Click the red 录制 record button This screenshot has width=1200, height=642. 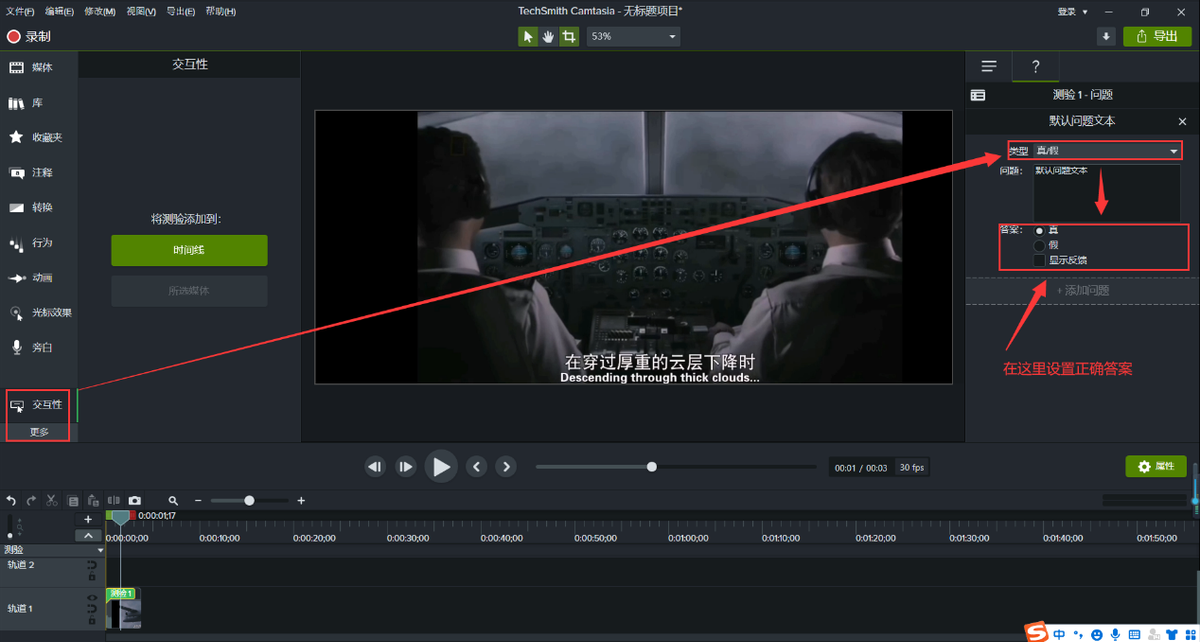click(28, 36)
